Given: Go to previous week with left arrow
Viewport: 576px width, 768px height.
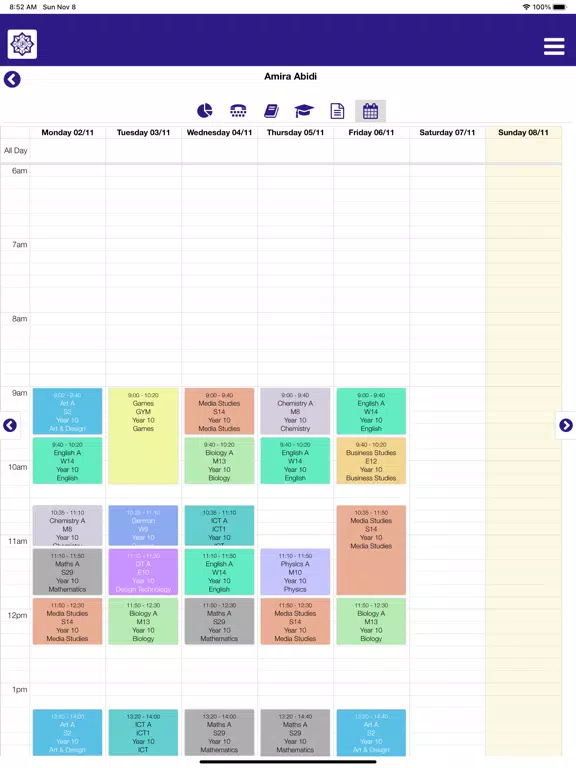Looking at the screenshot, I should tap(10, 425).
